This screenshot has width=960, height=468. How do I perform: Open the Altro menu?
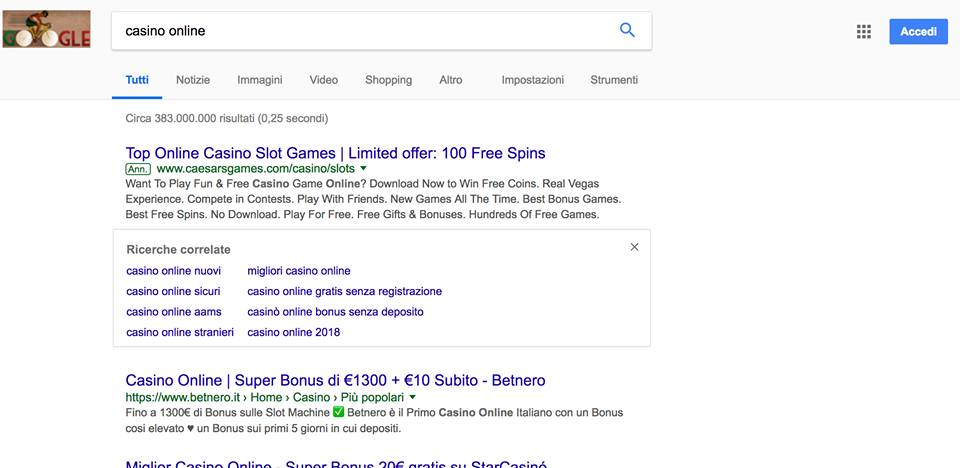coord(451,80)
